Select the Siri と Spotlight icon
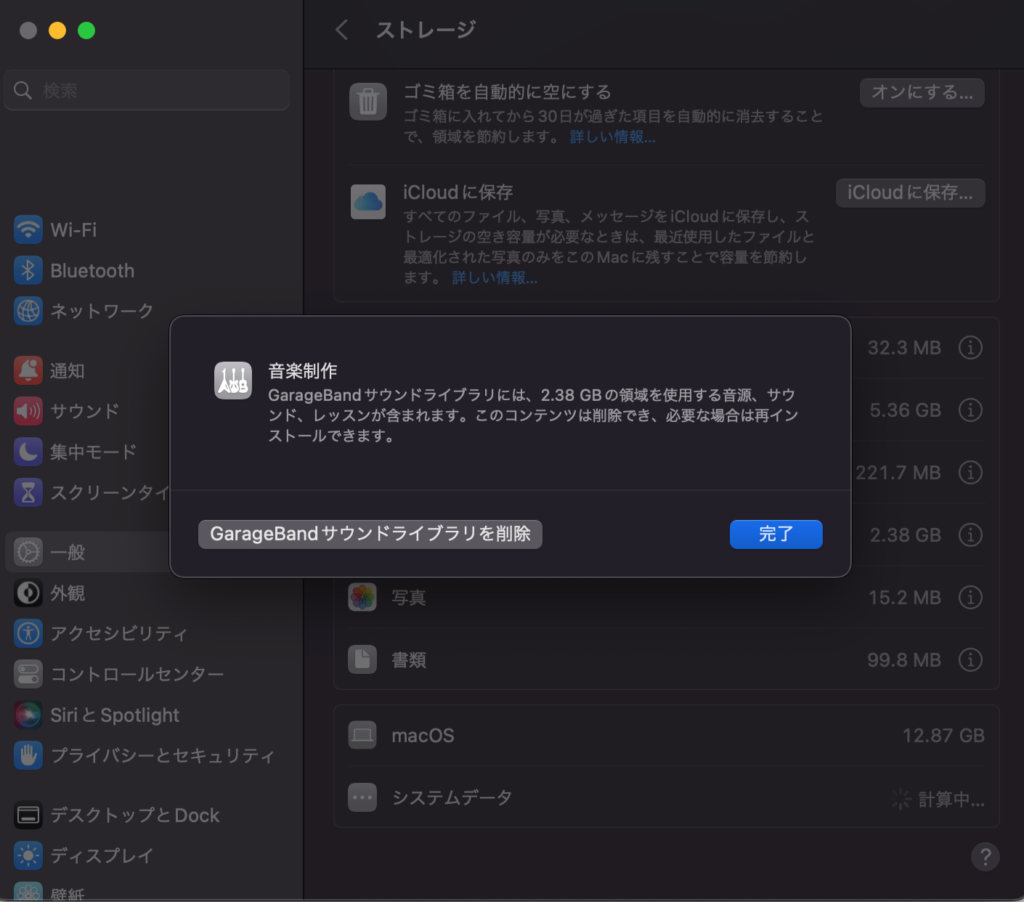 tap(28, 715)
